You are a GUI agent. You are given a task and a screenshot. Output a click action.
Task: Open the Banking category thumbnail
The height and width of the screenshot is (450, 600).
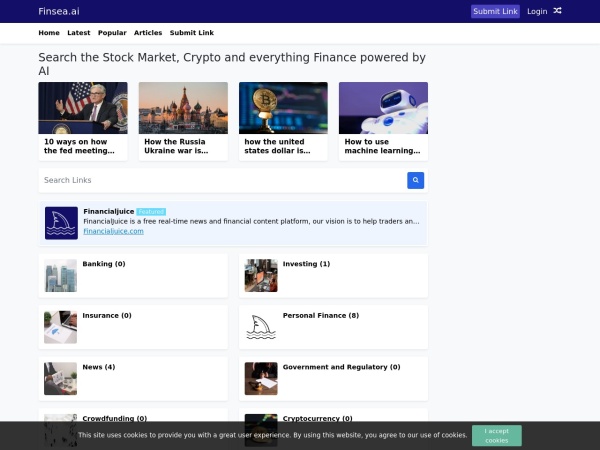tap(61, 275)
